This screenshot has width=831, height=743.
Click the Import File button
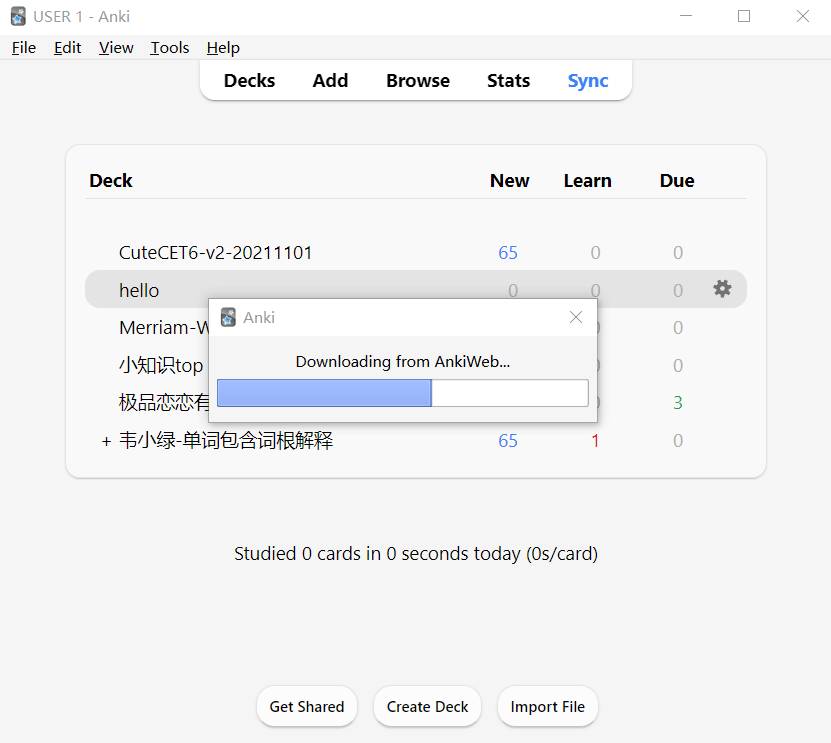(547, 706)
